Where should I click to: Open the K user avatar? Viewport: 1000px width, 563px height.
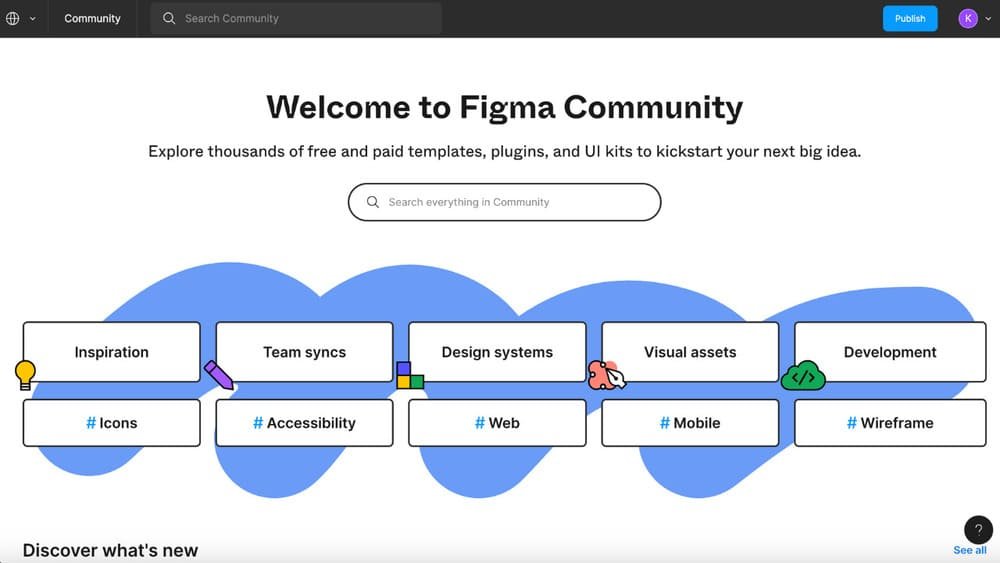967,18
